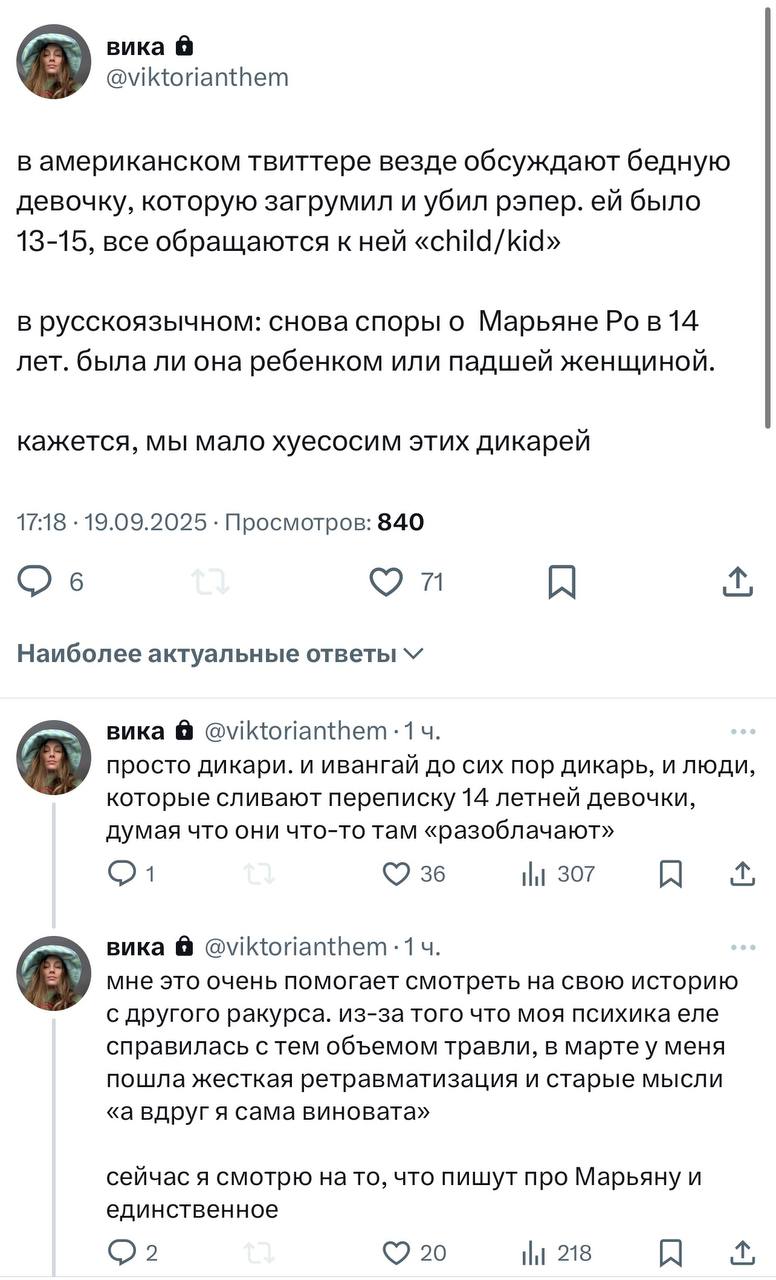
Task: Open more options on second reply
Action: coord(743,946)
